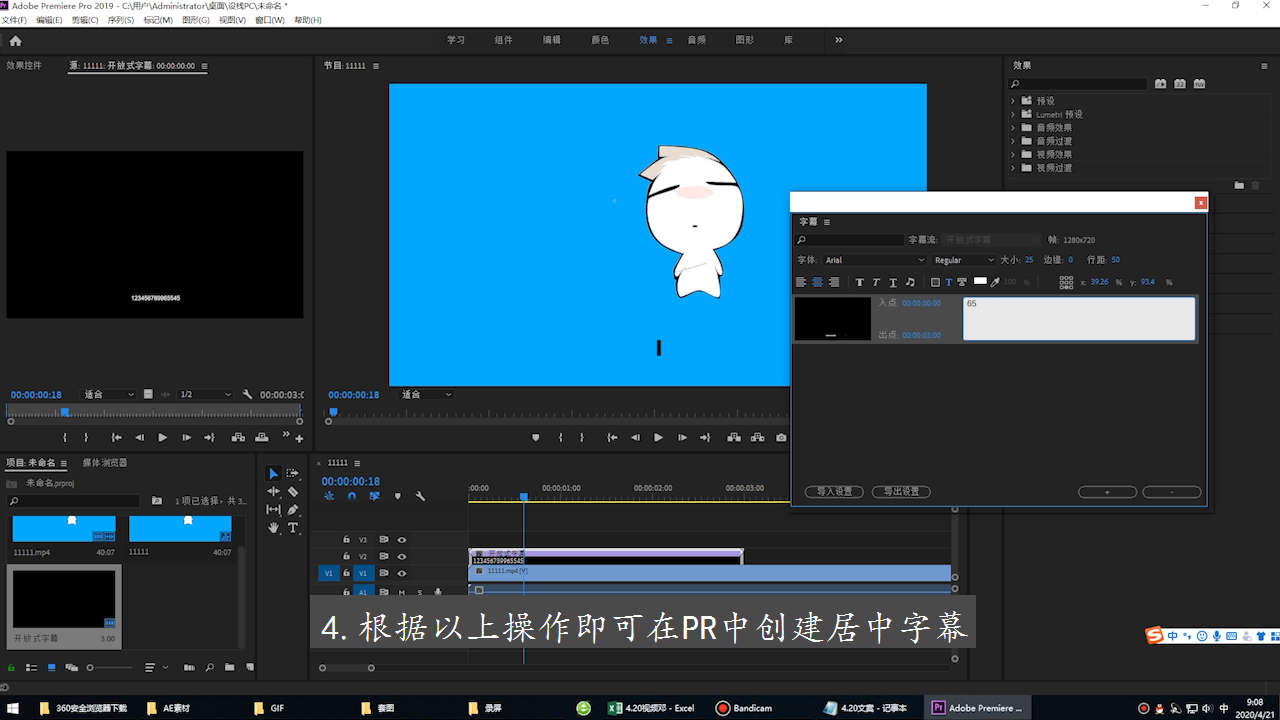This screenshot has width=1280, height=720.
Task: Switch to 颜色 workspace tab
Action: pos(600,40)
